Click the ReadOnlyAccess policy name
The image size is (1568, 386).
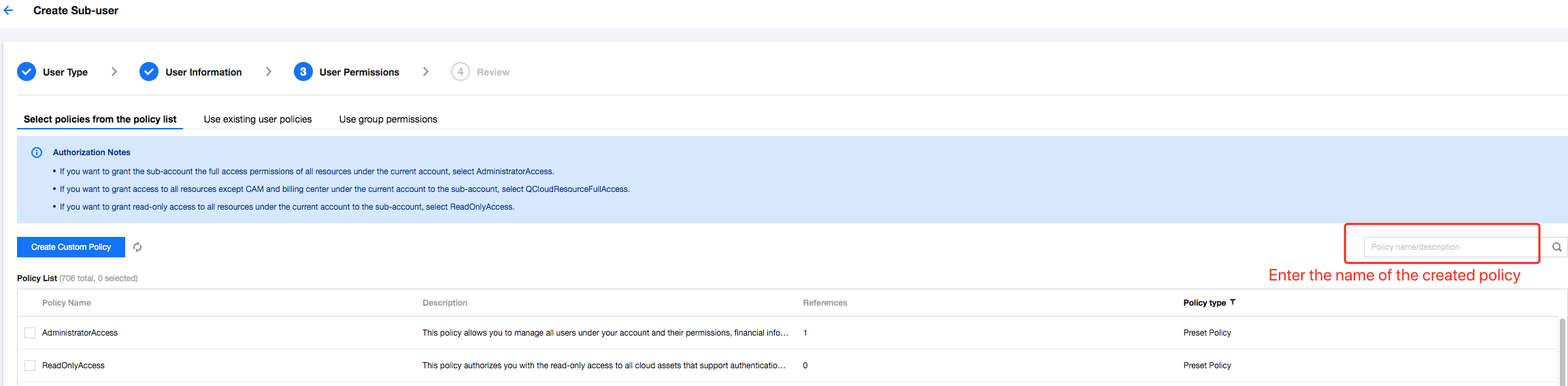tap(73, 366)
